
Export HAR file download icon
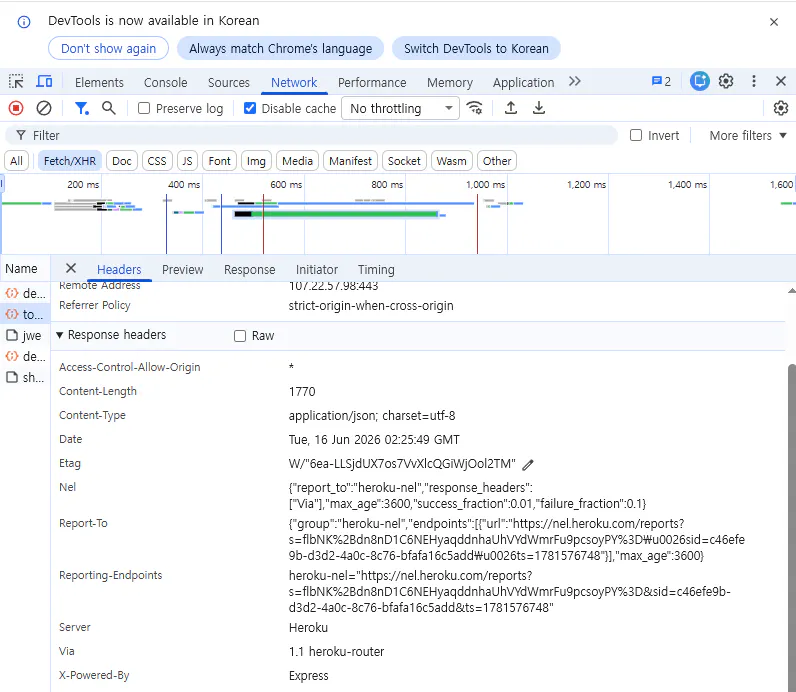tap(539, 108)
